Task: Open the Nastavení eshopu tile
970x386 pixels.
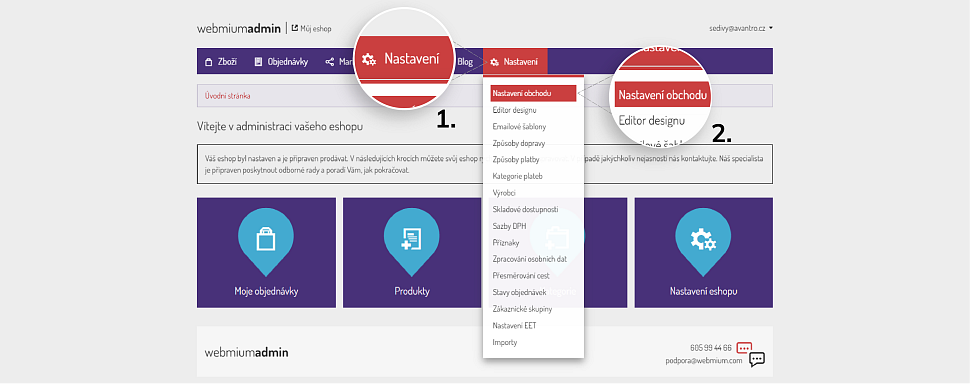Action: [703, 253]
